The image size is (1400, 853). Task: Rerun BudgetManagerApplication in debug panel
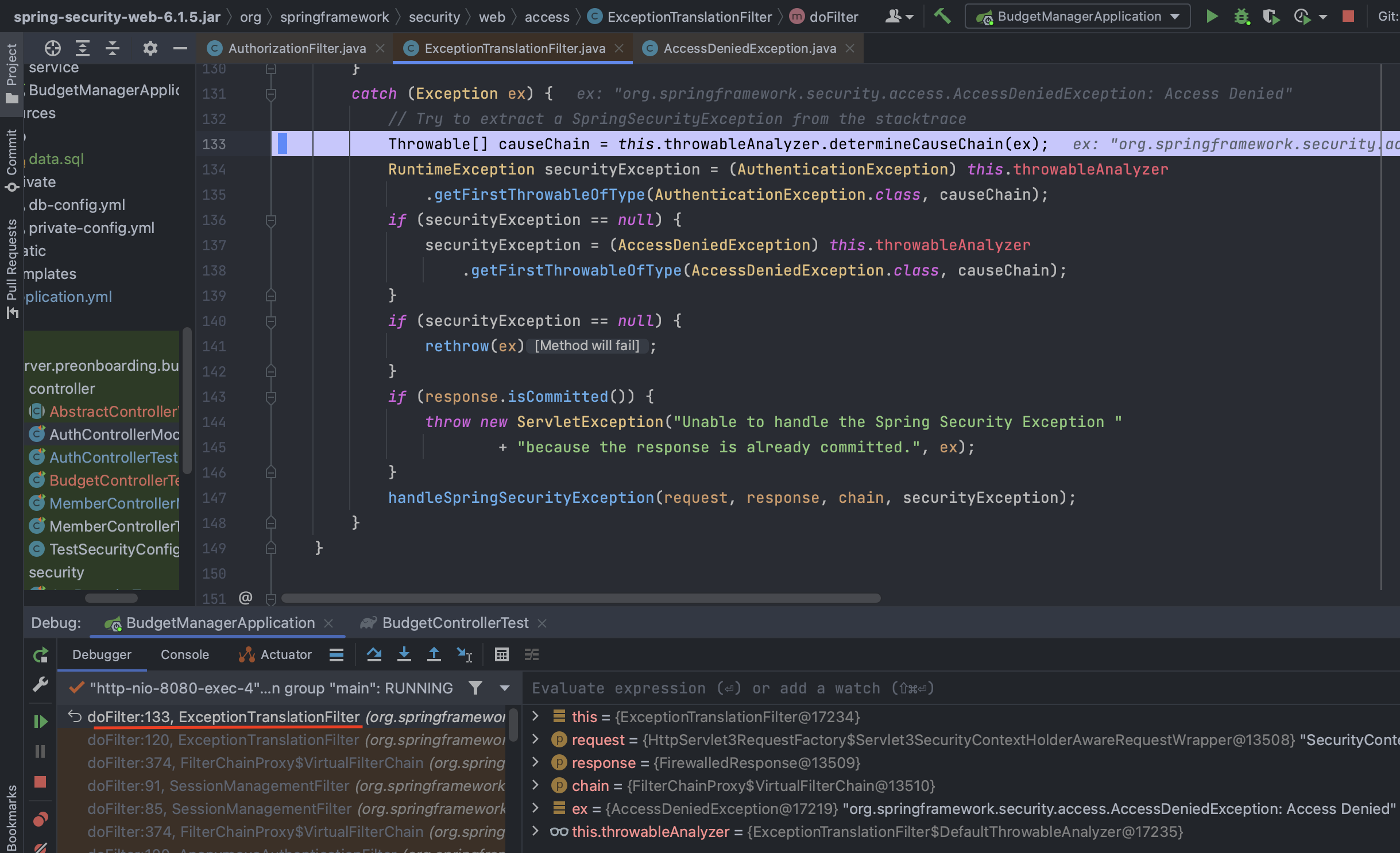click(40, 655)
